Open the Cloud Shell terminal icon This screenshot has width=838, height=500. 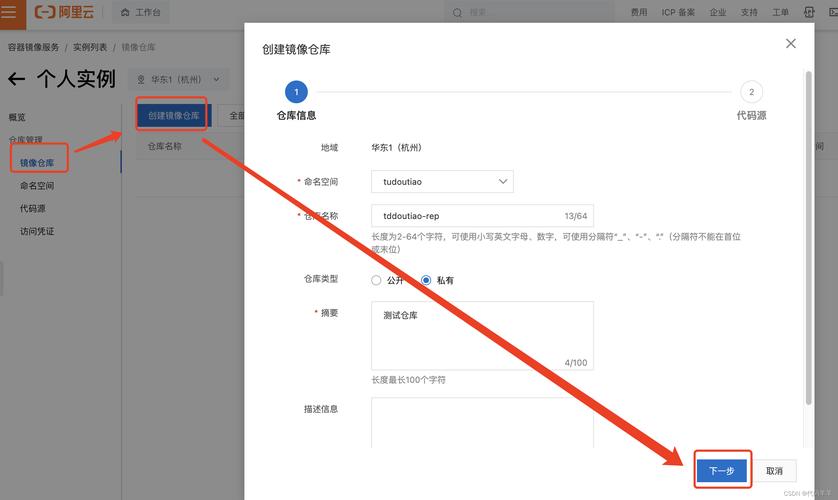coord(833,12)
